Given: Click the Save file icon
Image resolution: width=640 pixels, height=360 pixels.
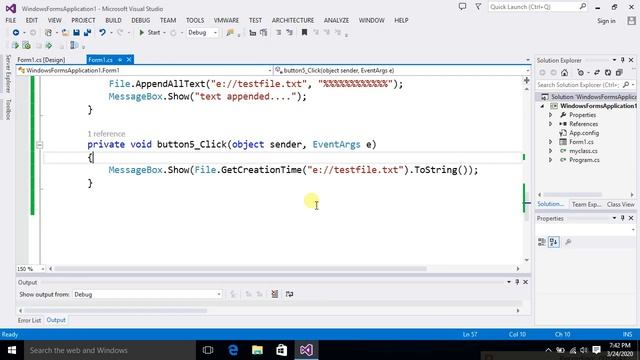Looking at the screenshot, I should (x=76, y=33).
